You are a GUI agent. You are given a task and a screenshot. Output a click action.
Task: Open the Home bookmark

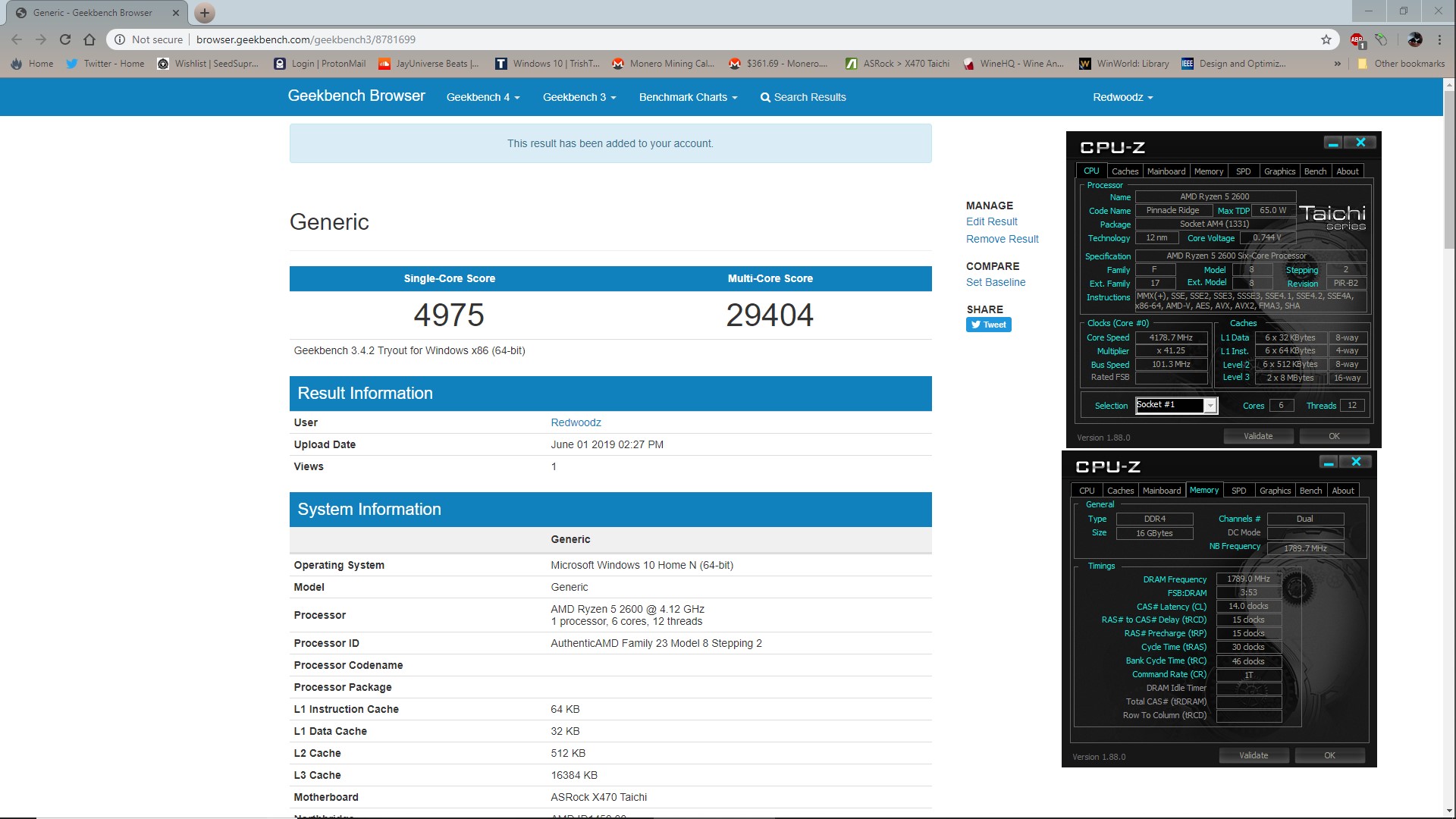click(32, 64)
